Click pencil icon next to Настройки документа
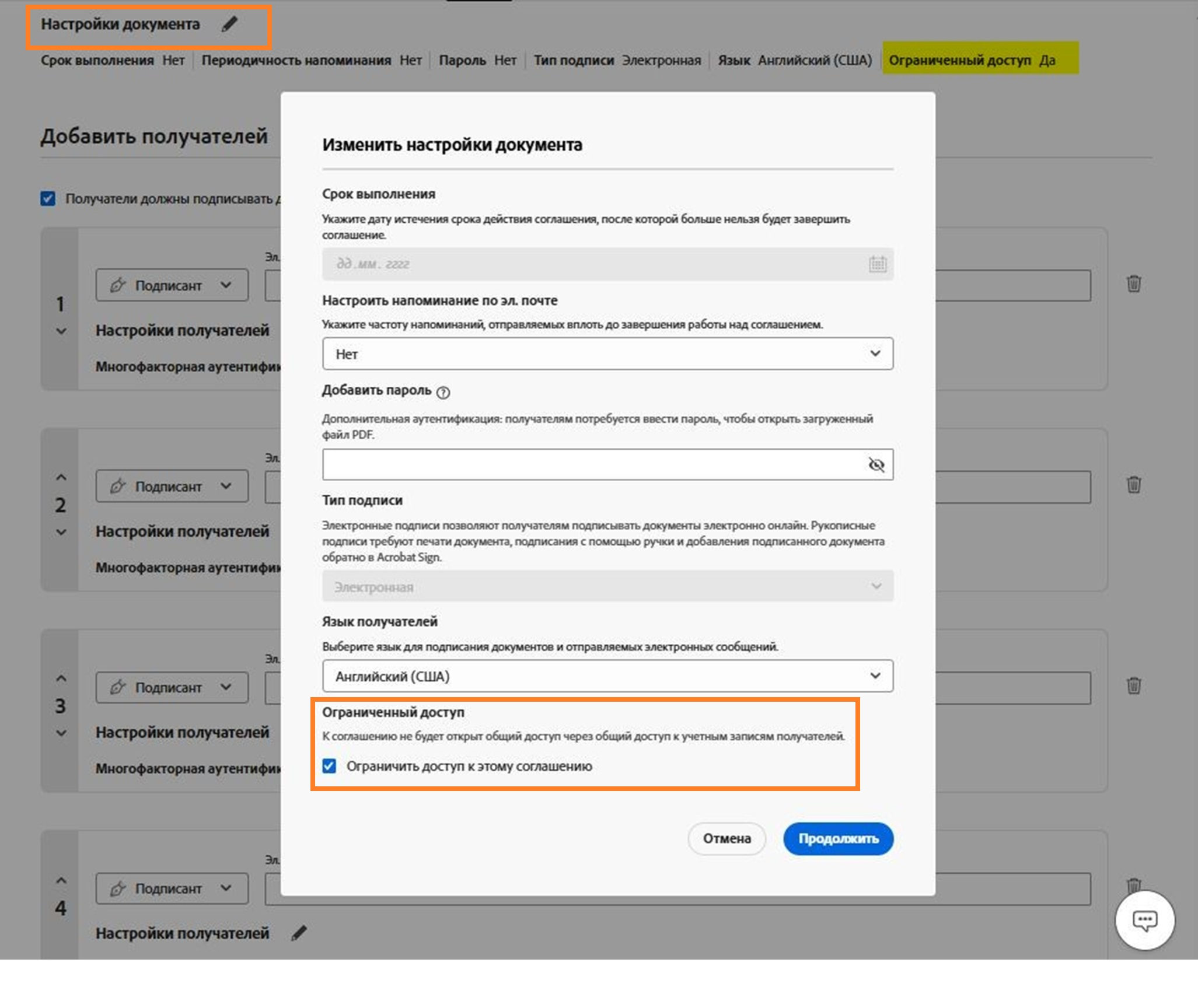Image resolution: width=1198 pixels, height=1008 pixels. pos(230,24)
